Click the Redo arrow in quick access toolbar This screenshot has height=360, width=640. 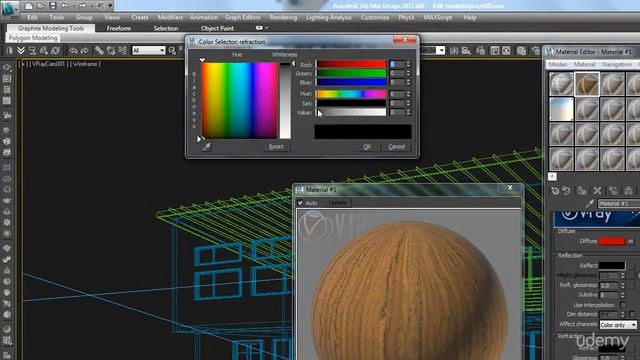[x=82, y=6]
